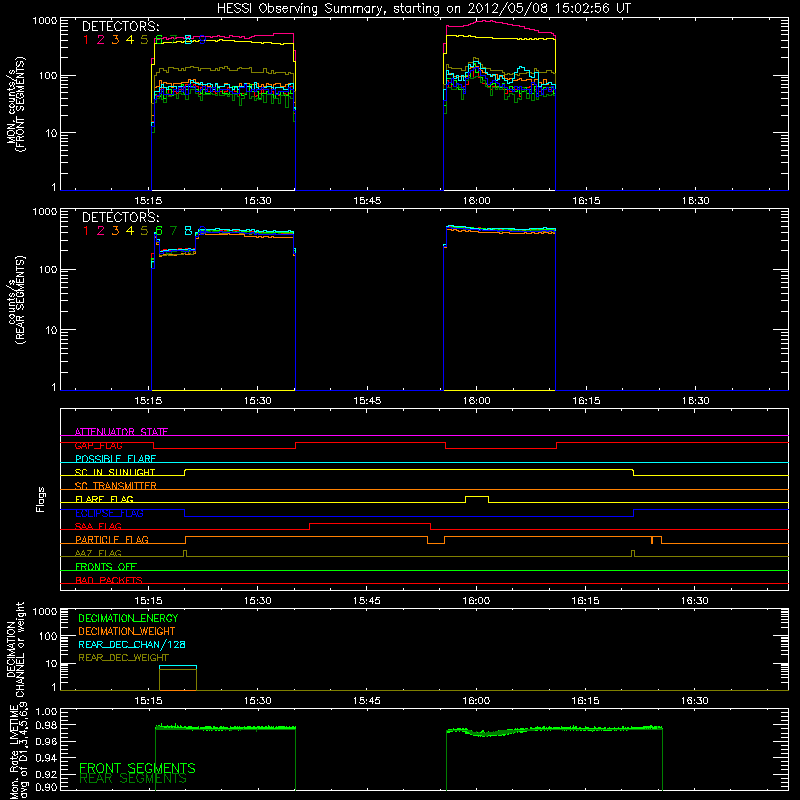This screenshot has height=800, width=800.
Task: Click the HESSI Observing Summary title text
Action: click(424, 9)
